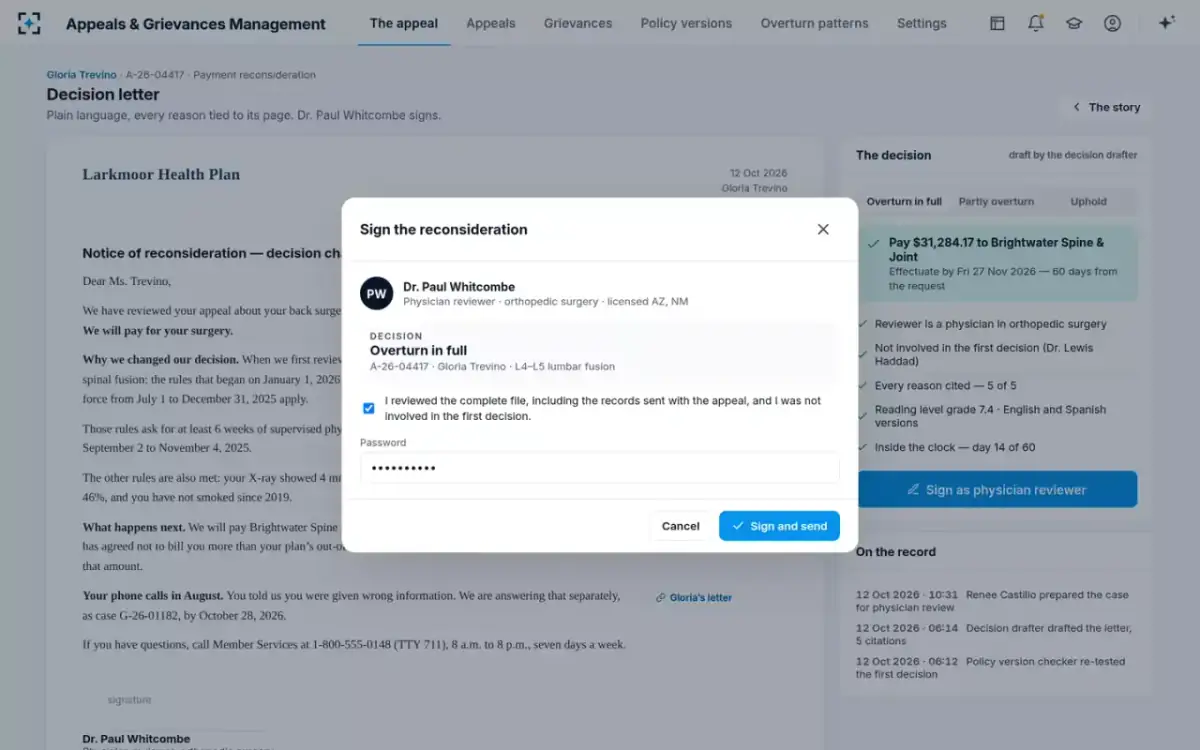Screen dimensions: 1200x750
Task: Select the Uphold option
Action: click(1088, 201)
